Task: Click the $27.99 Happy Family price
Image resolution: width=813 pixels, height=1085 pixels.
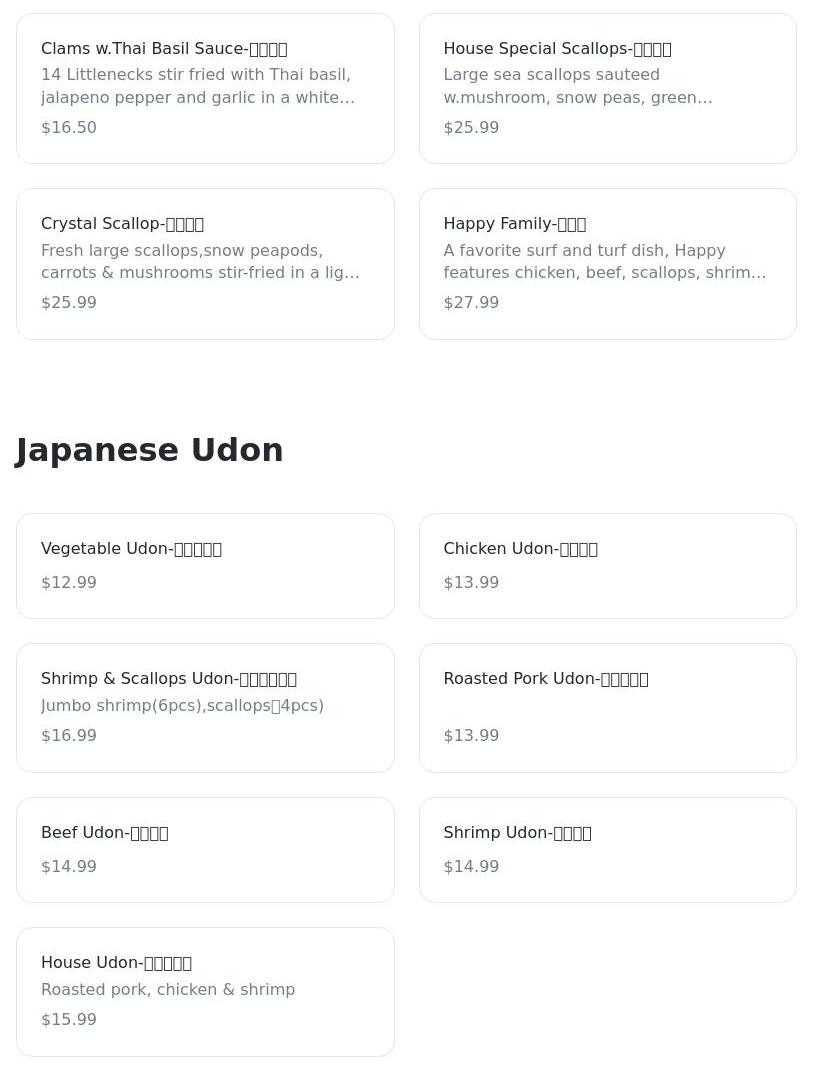Action: click(471, 303)
